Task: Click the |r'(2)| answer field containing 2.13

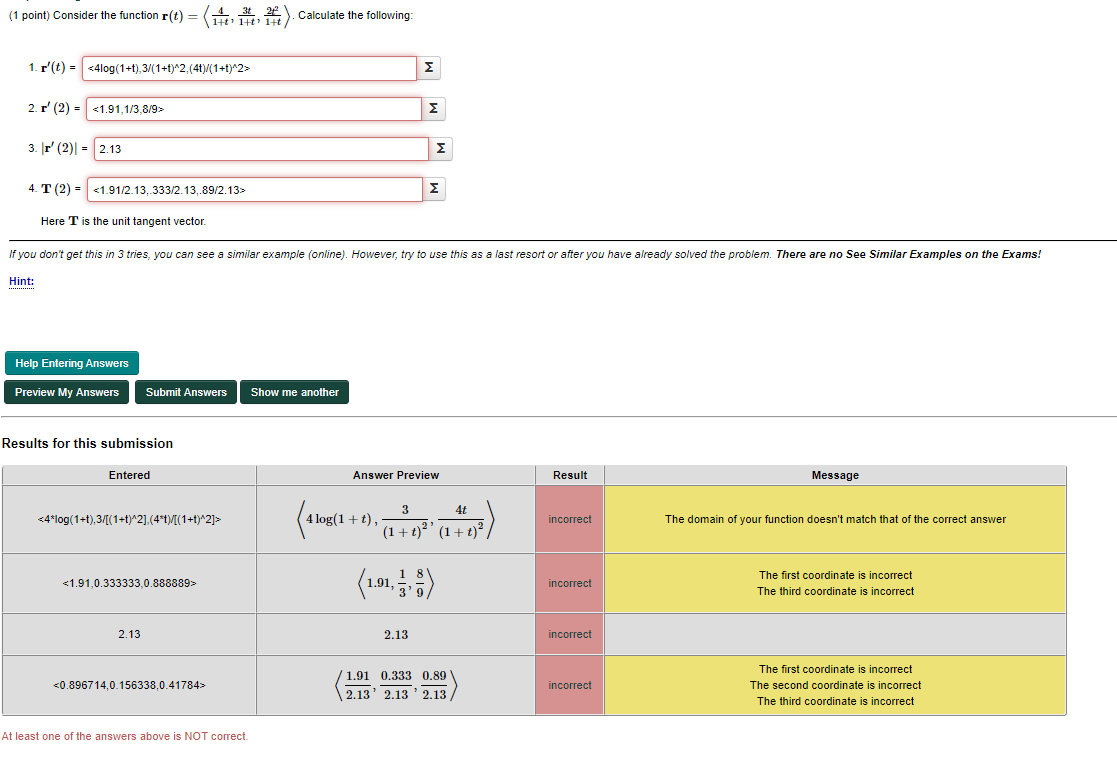Action: (261, 149)
